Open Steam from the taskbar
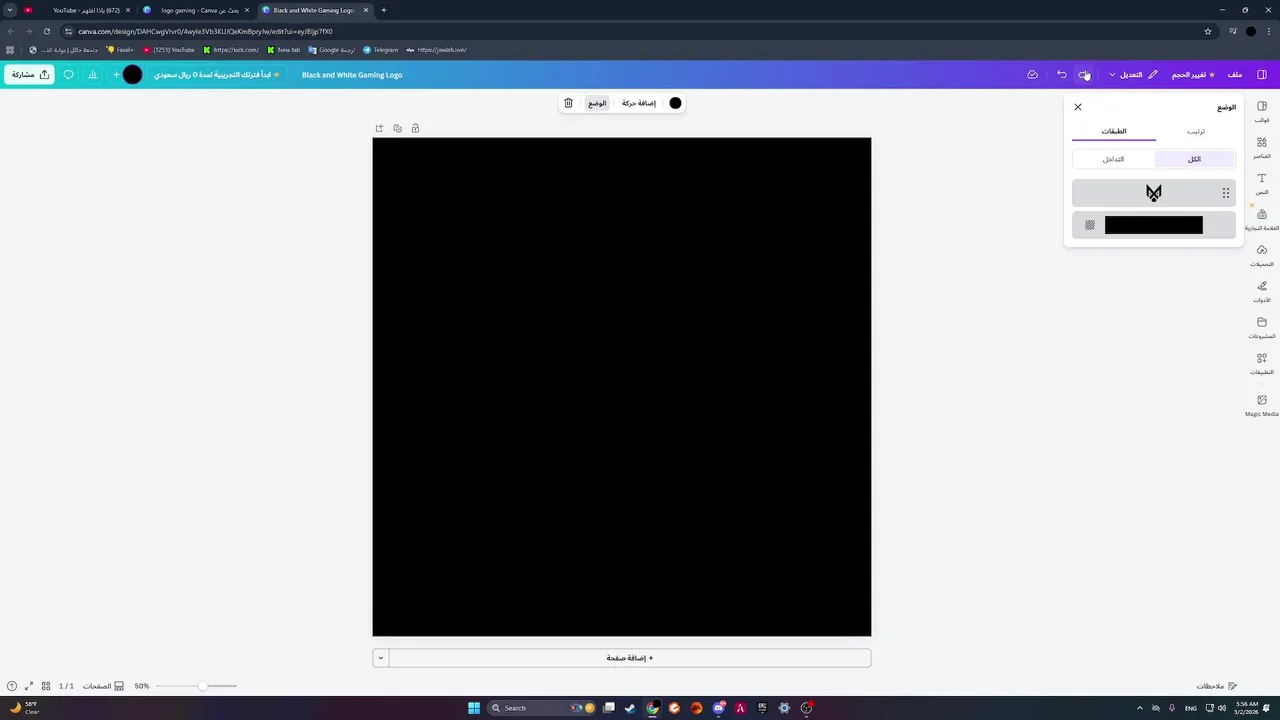 630,708
